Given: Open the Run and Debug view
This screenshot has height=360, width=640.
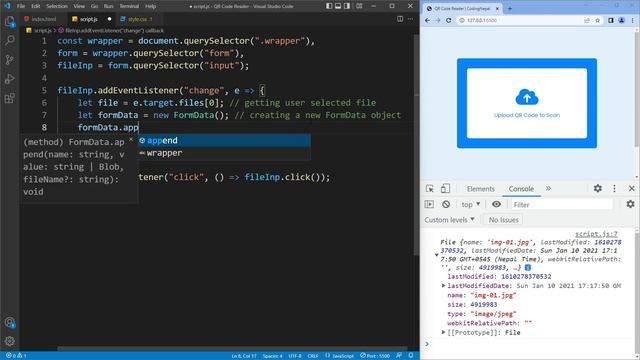Looking at the screenshot, I should (x=9, y=79).
